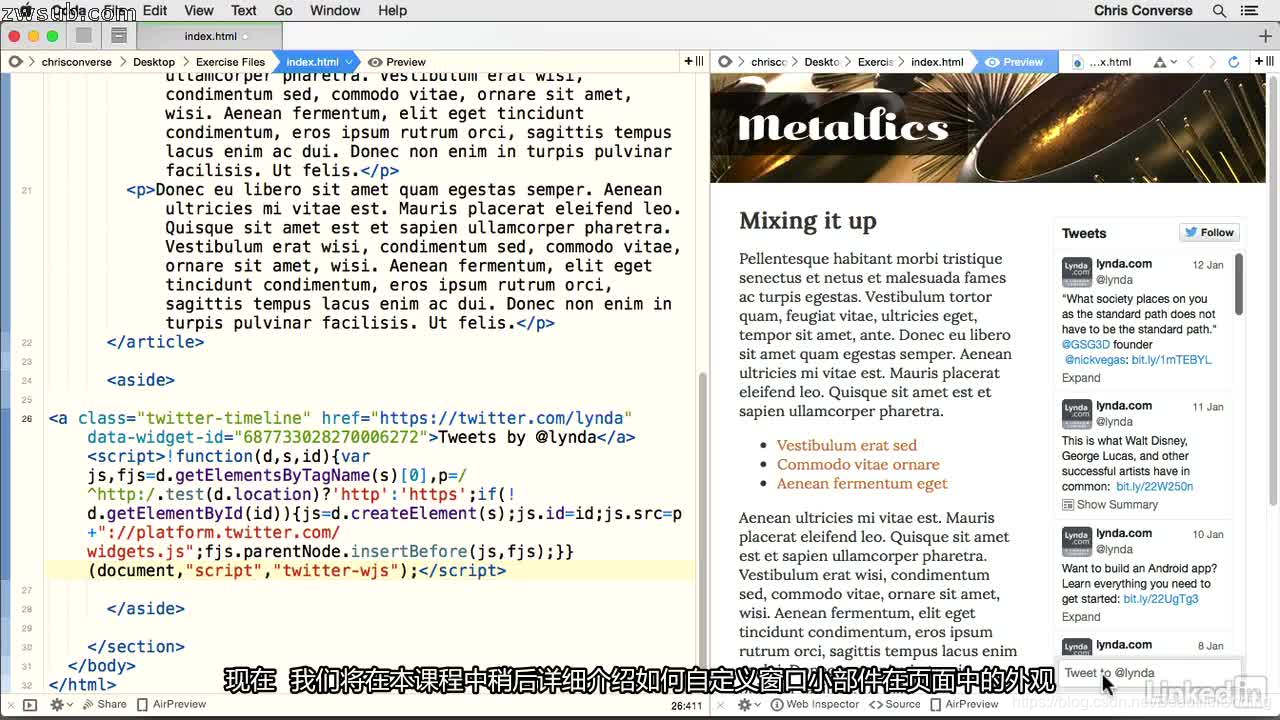Open the Help menu
This screenshot has height=720, width=1280.
coord(392,10)
